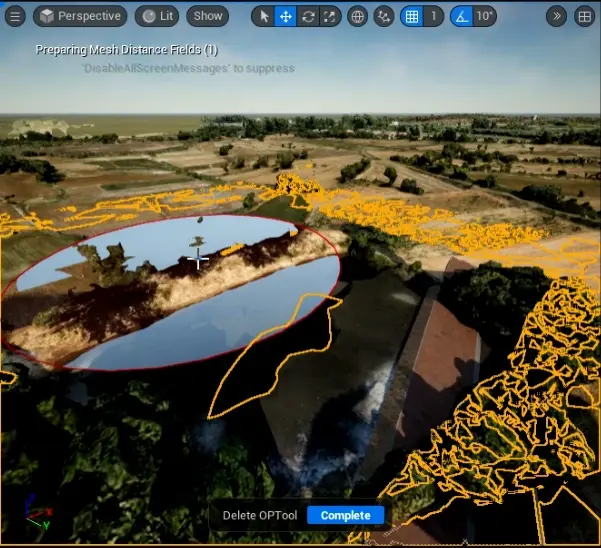Toggle world/local coordinate system globe
The height and width of the screenshot is (548, 601).
[x=358, y=16]
